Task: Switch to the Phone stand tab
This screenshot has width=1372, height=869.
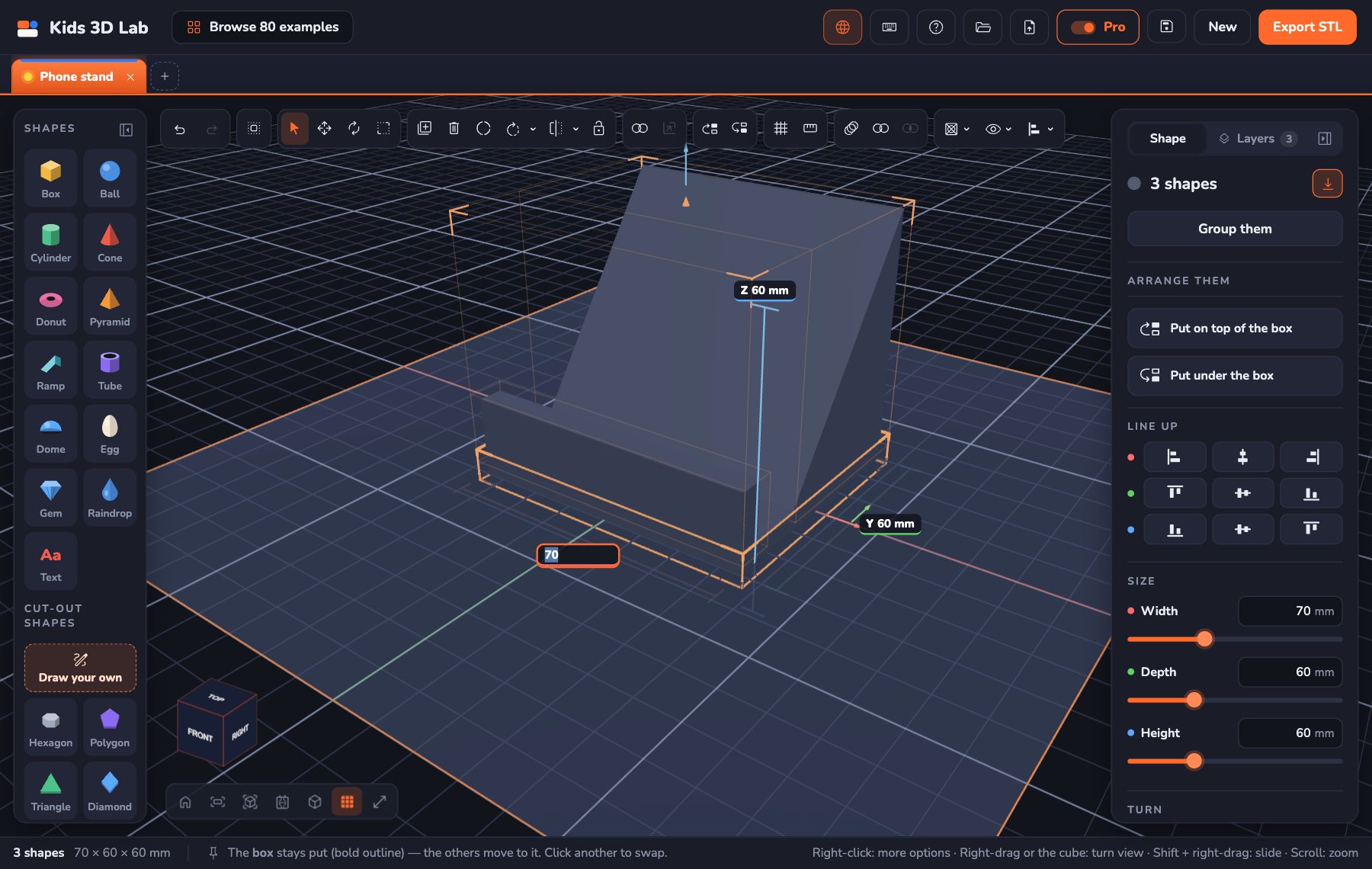Action: [76, 77]
